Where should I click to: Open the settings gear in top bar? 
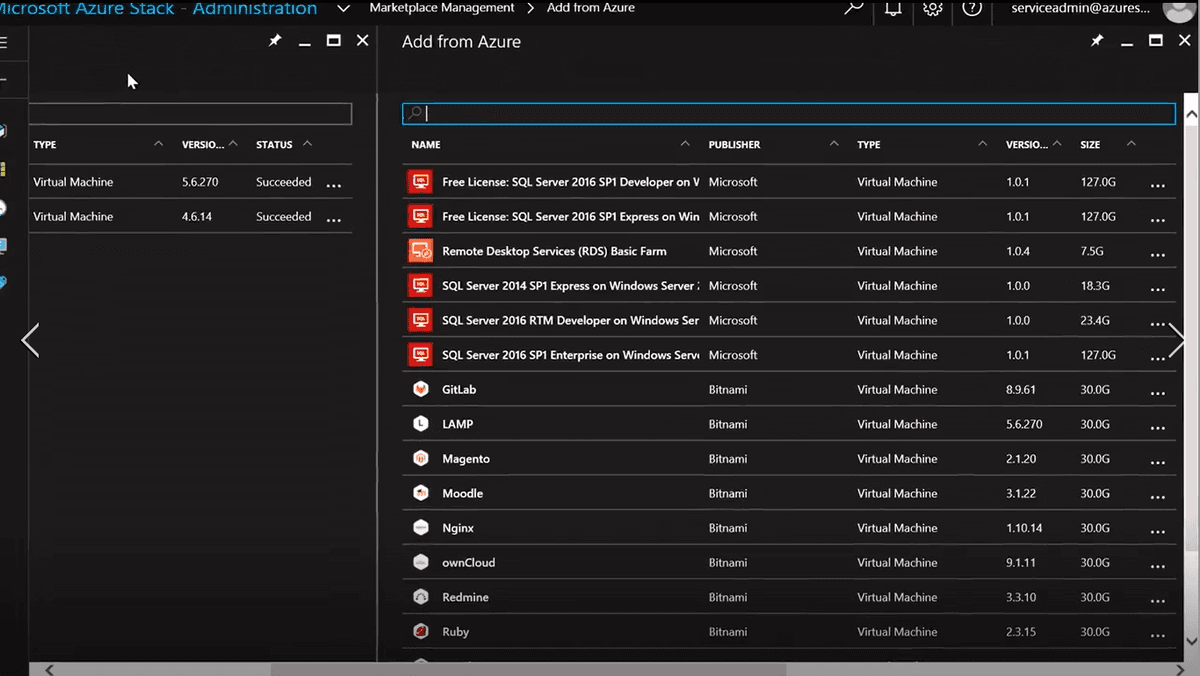coord(933,8)
